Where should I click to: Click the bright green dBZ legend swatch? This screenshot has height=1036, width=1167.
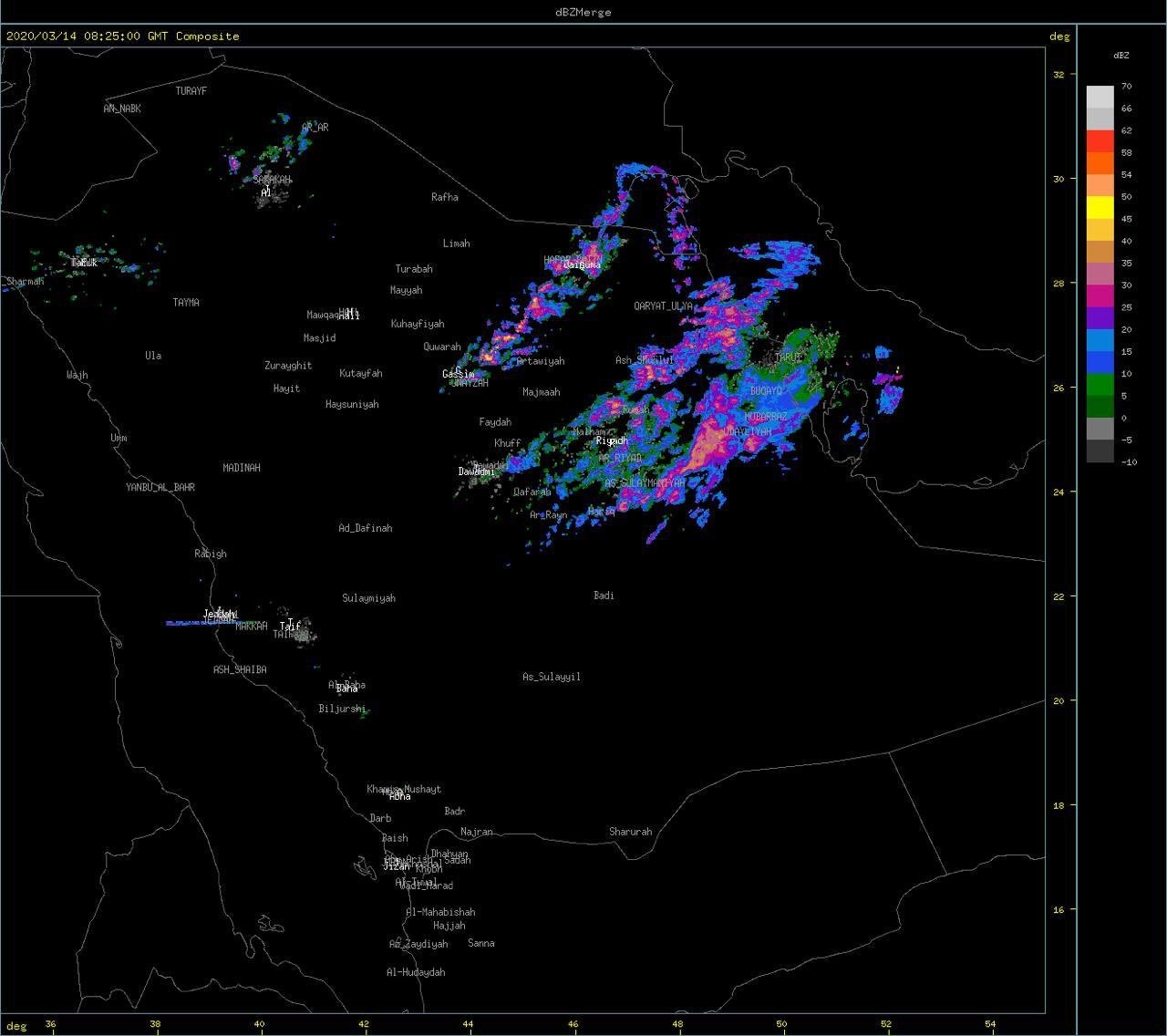(x=1100, y=385)
